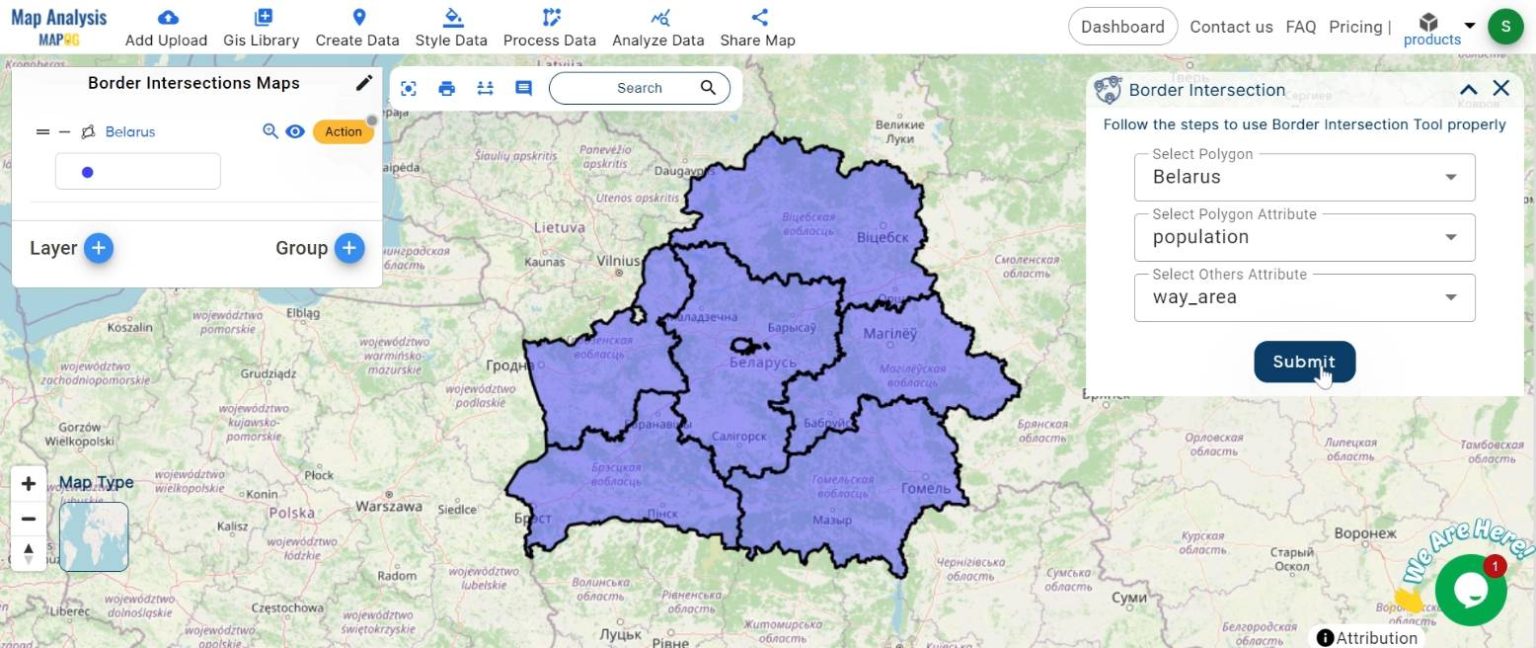Click the zoom-to-extent map icon
The height and width of the screenshot is (648, 1536).
[408, 88]
